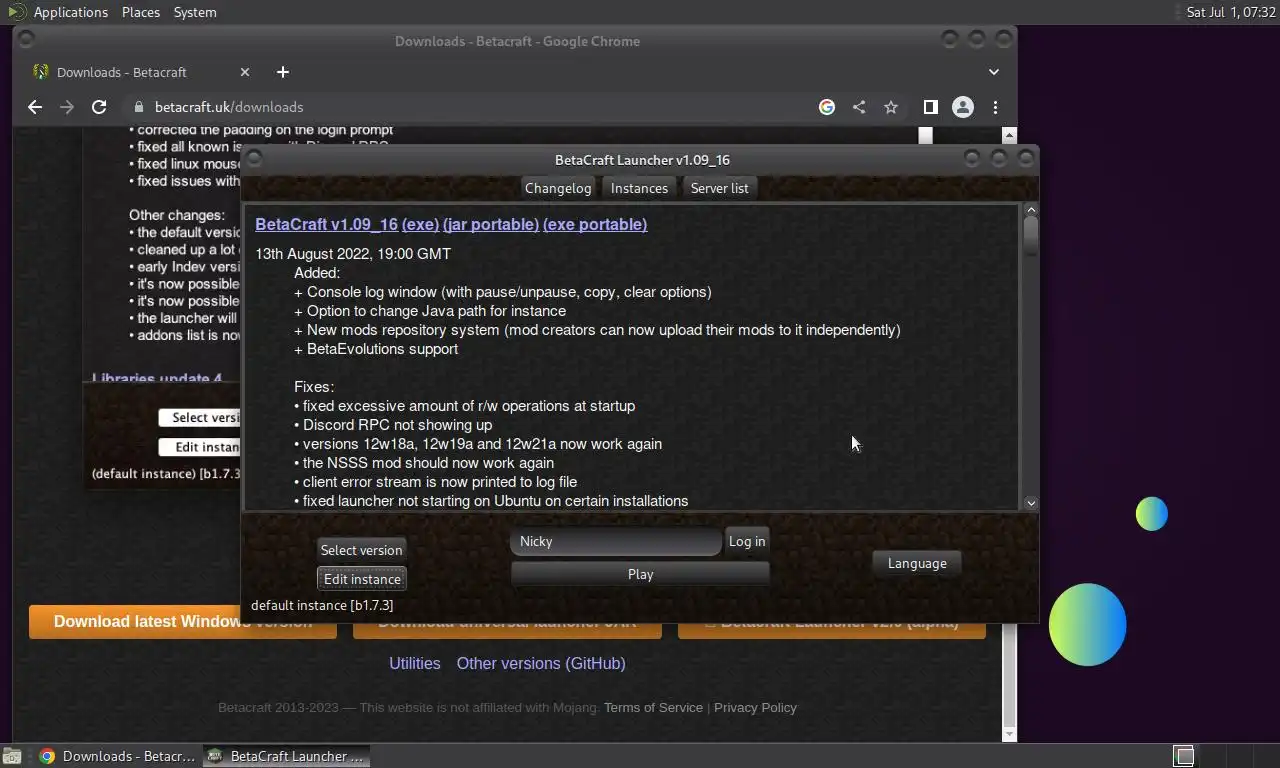Go back in Chrome browser

click(35, 107)
